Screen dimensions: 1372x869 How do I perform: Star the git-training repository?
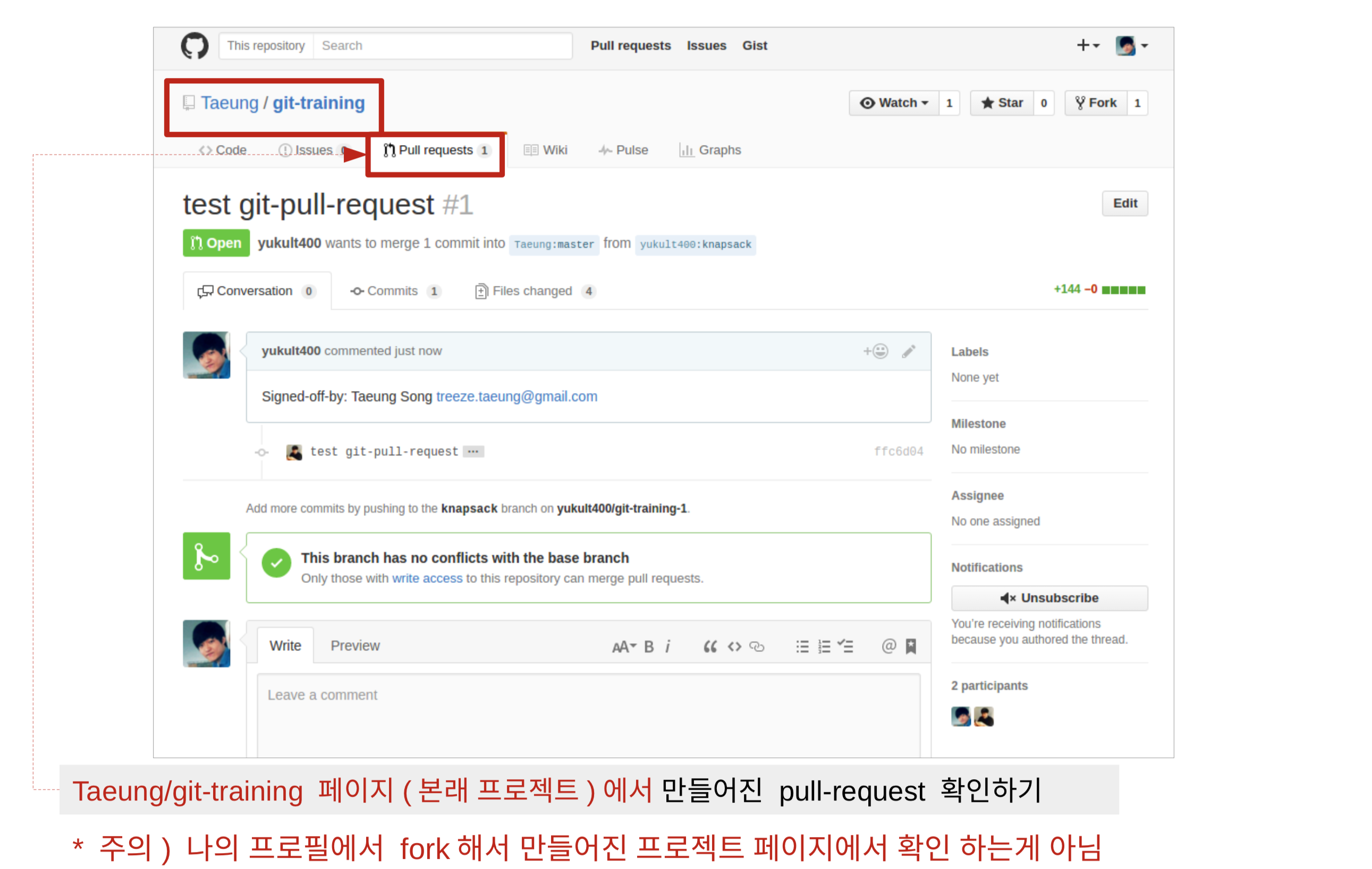click(x=1002, y=103)
